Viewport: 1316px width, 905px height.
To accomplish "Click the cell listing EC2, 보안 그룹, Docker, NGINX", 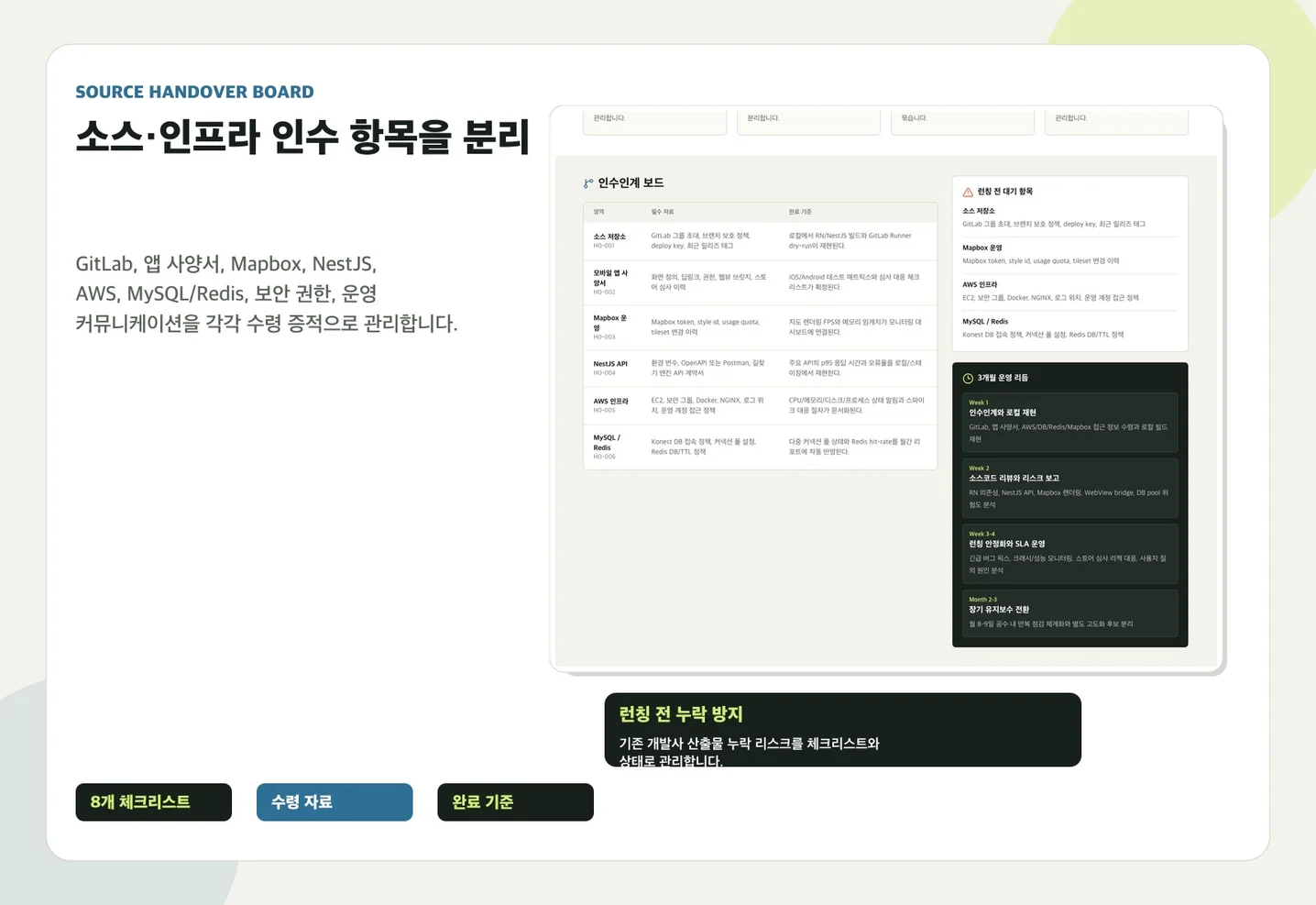I will (x=708, y=405).
